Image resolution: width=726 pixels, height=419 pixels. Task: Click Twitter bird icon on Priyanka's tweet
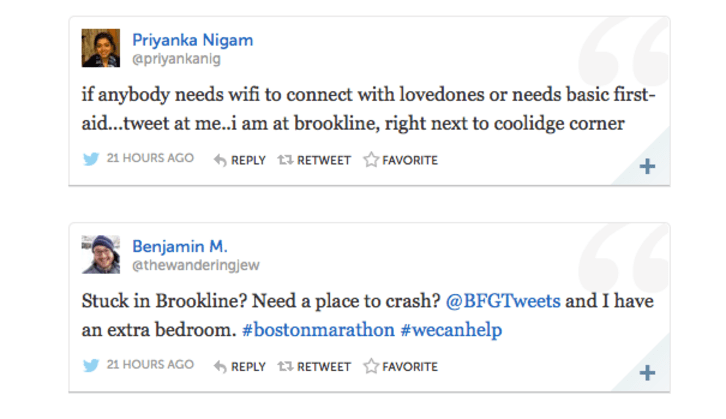click(x=91, y=159)
